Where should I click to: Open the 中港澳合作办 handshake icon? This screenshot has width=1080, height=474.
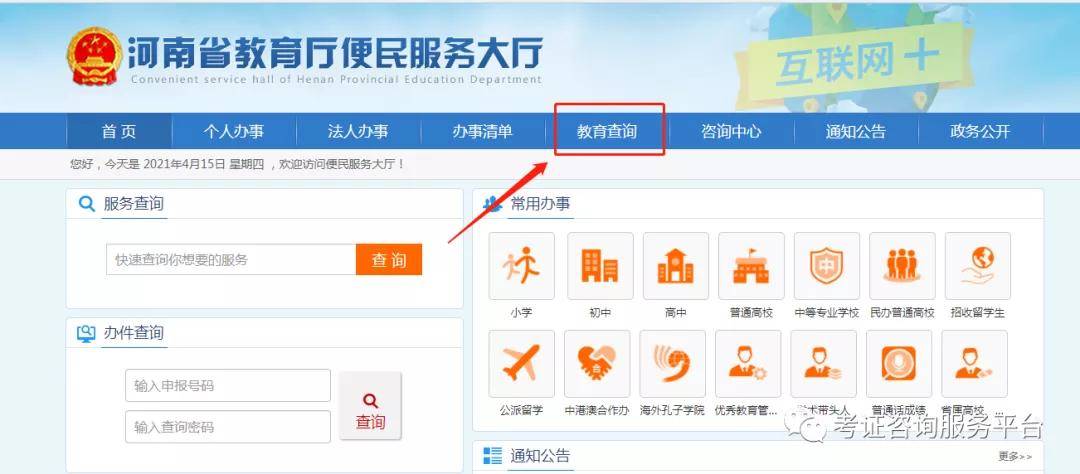coord(597,364)
